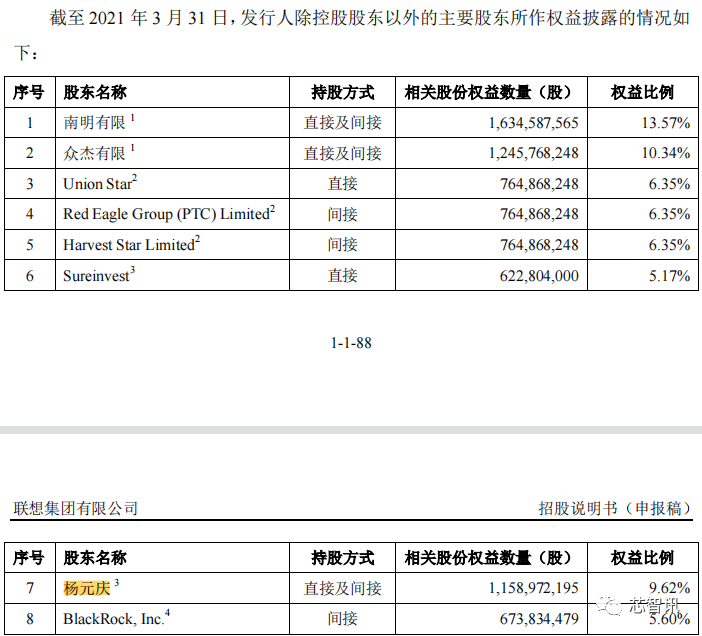This screenshot has height=636, width=702.
Task: Click share count 1,245,768,248
Action: tap(533, 153)
